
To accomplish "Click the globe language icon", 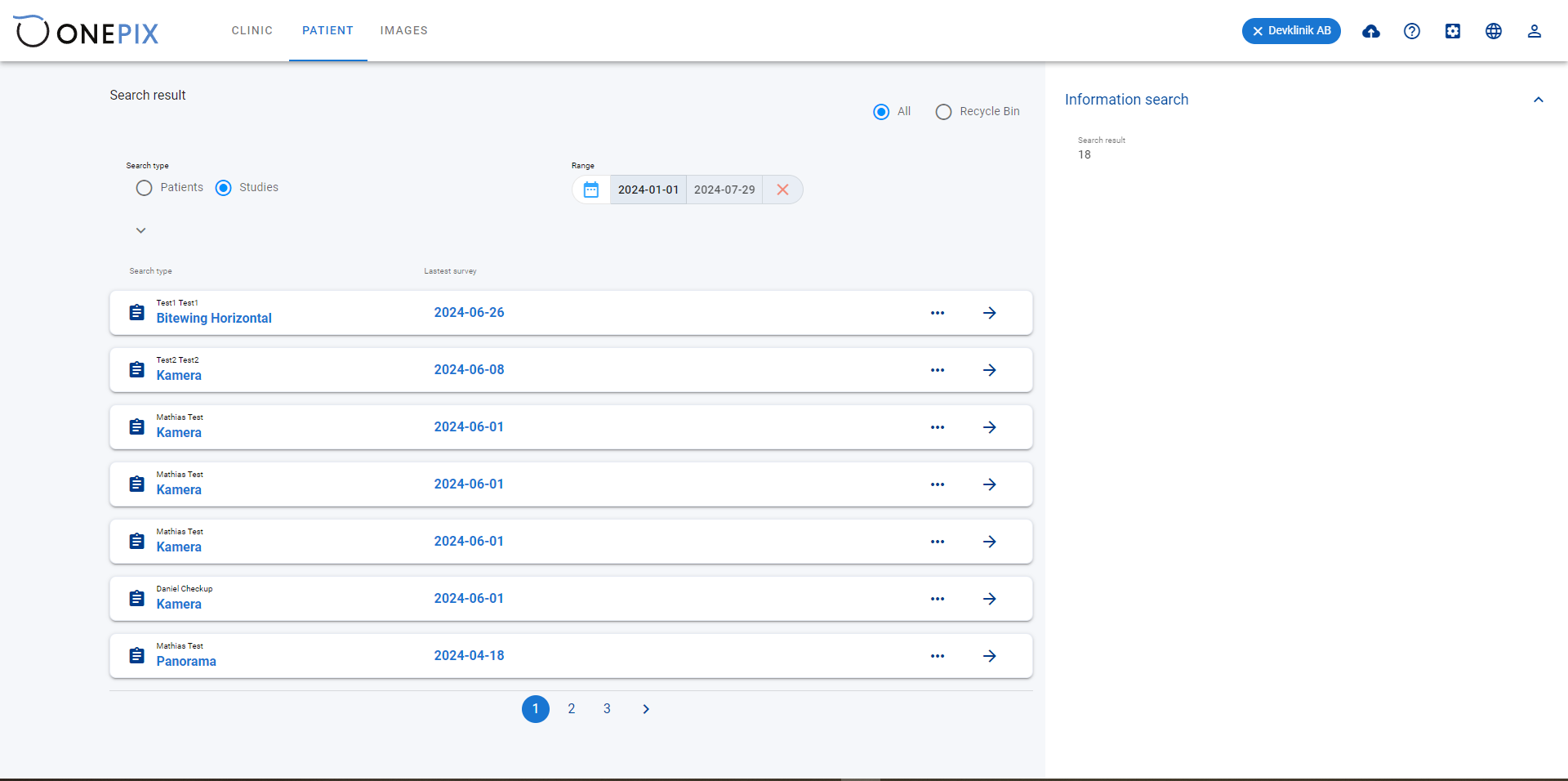I will click(x=1494, y=31).
